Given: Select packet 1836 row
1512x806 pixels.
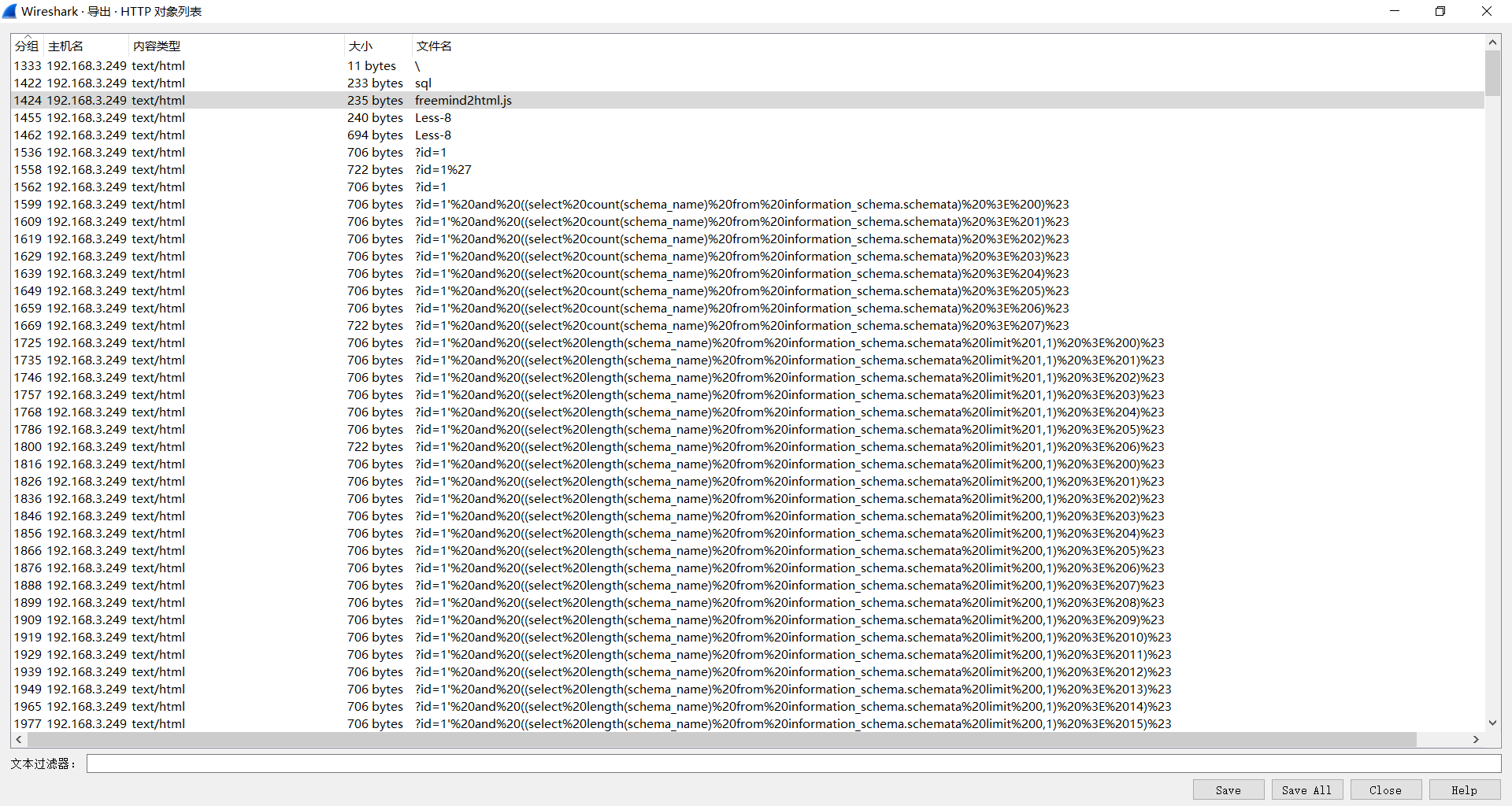Looking at the screenshot, I should click(747, 498).
